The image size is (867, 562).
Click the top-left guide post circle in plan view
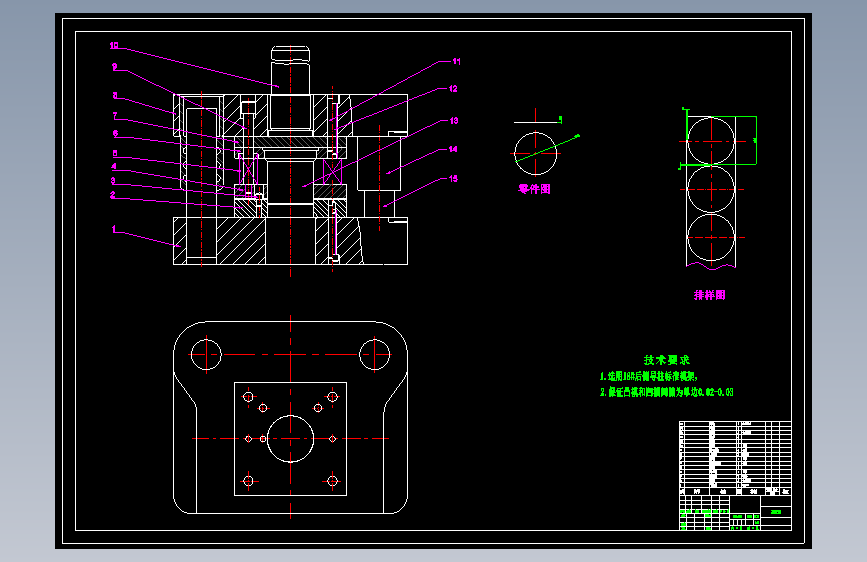click(x=206, y=355)
